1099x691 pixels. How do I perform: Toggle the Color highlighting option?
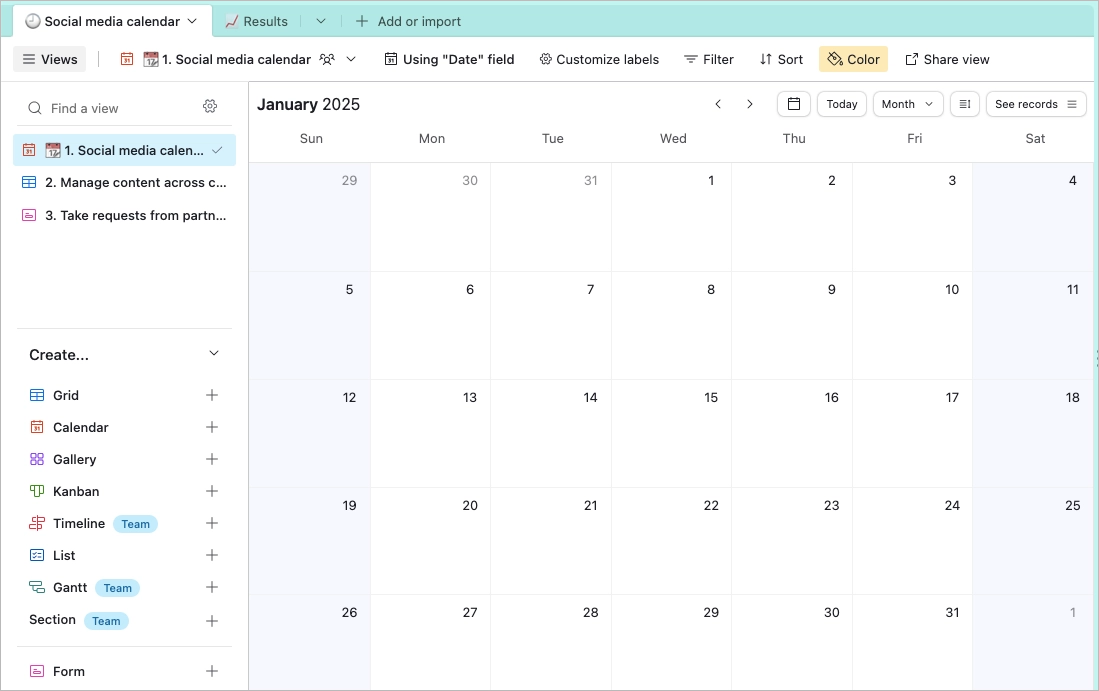853,59
